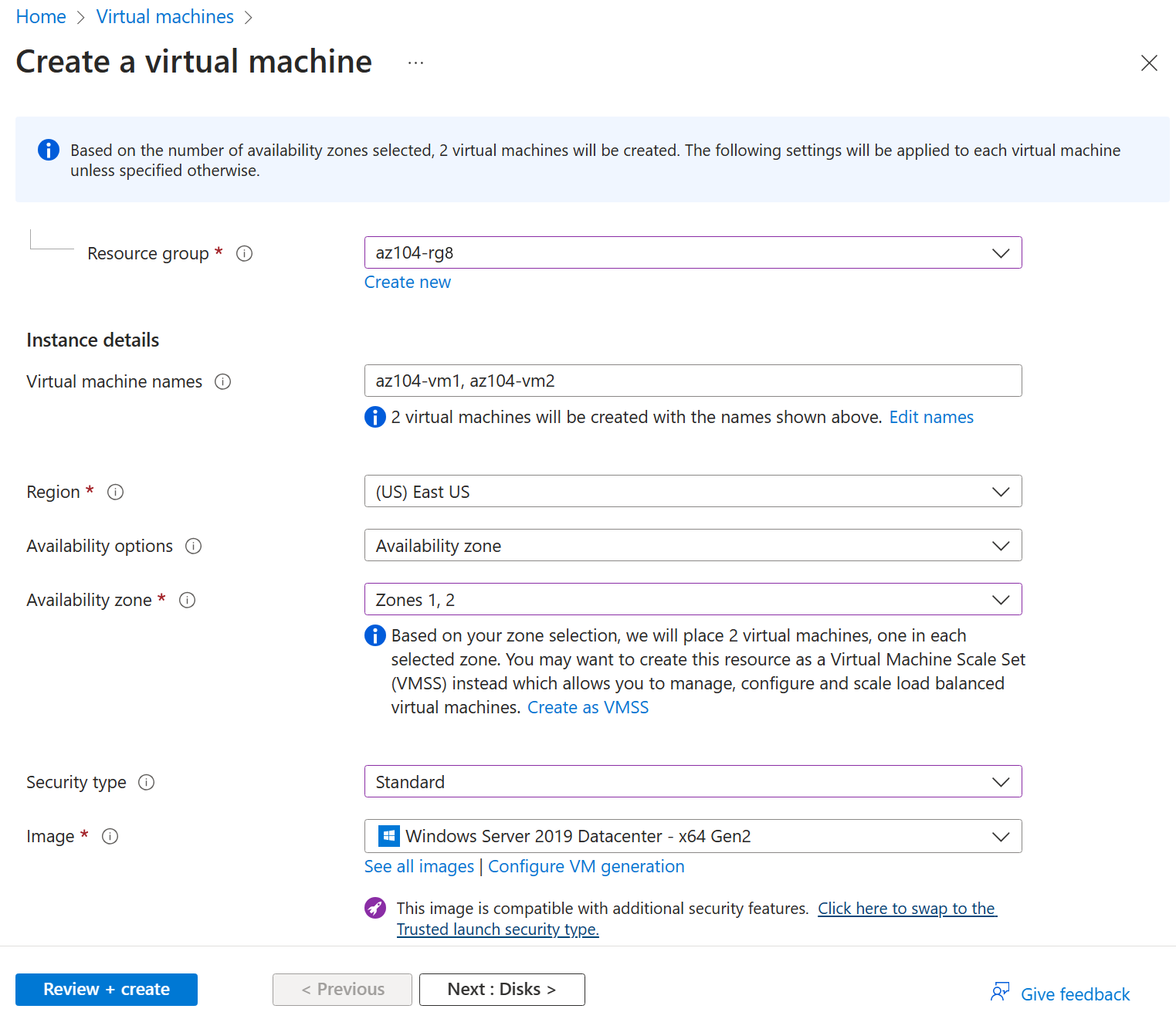Image resolution: width=1176 pixels, height=1019 pixels.
Task: Click the Image info icon
Action: 110,836
